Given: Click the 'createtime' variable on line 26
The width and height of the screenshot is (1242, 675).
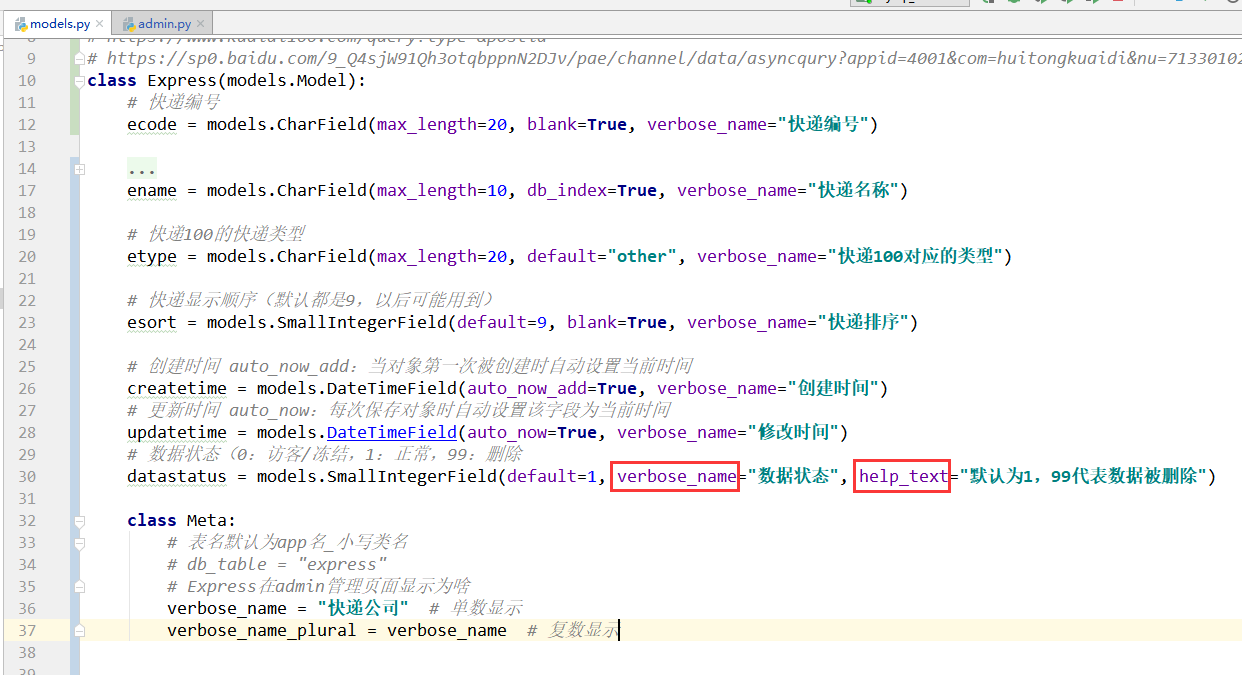Looking at the screenshot, I should [177, 388].
